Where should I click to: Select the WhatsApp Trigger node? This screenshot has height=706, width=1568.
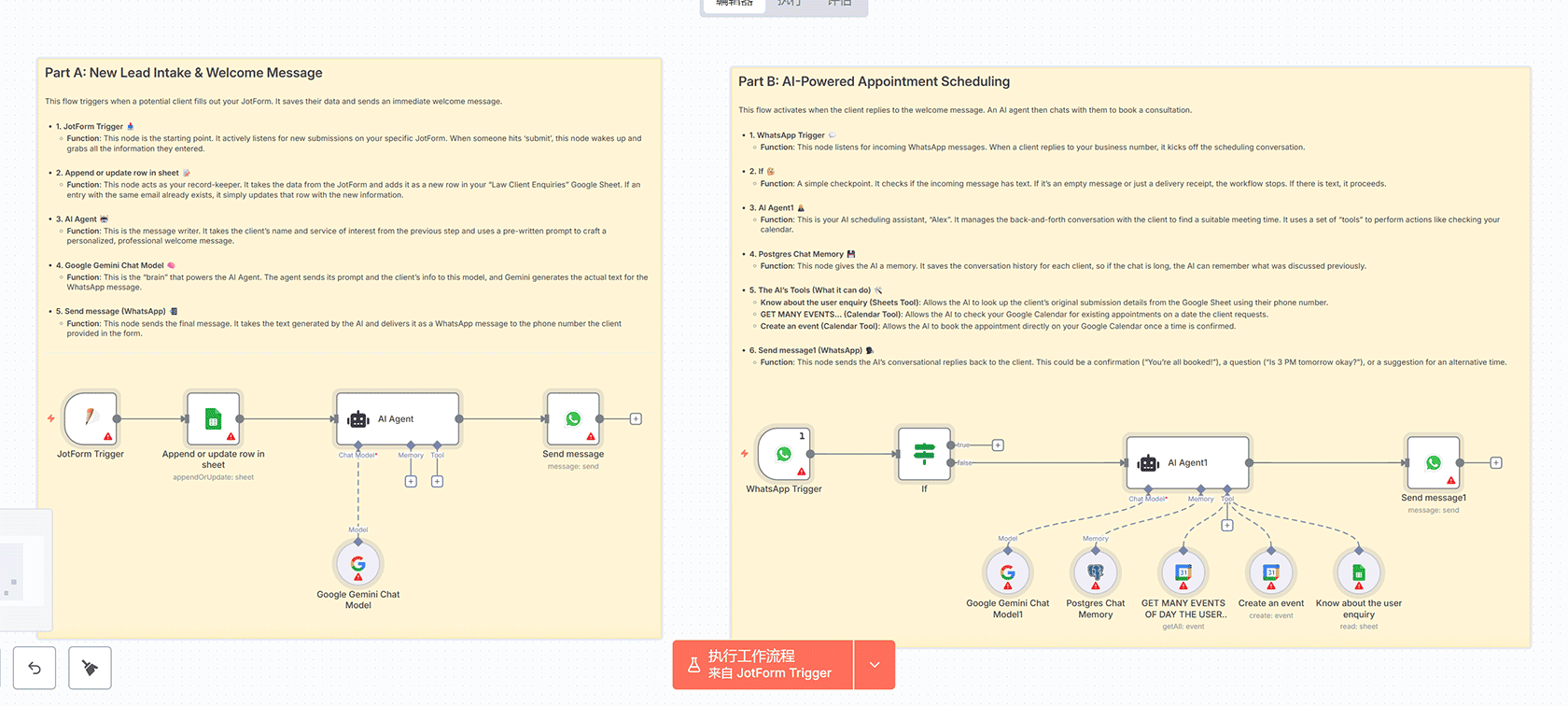(784, 454)
